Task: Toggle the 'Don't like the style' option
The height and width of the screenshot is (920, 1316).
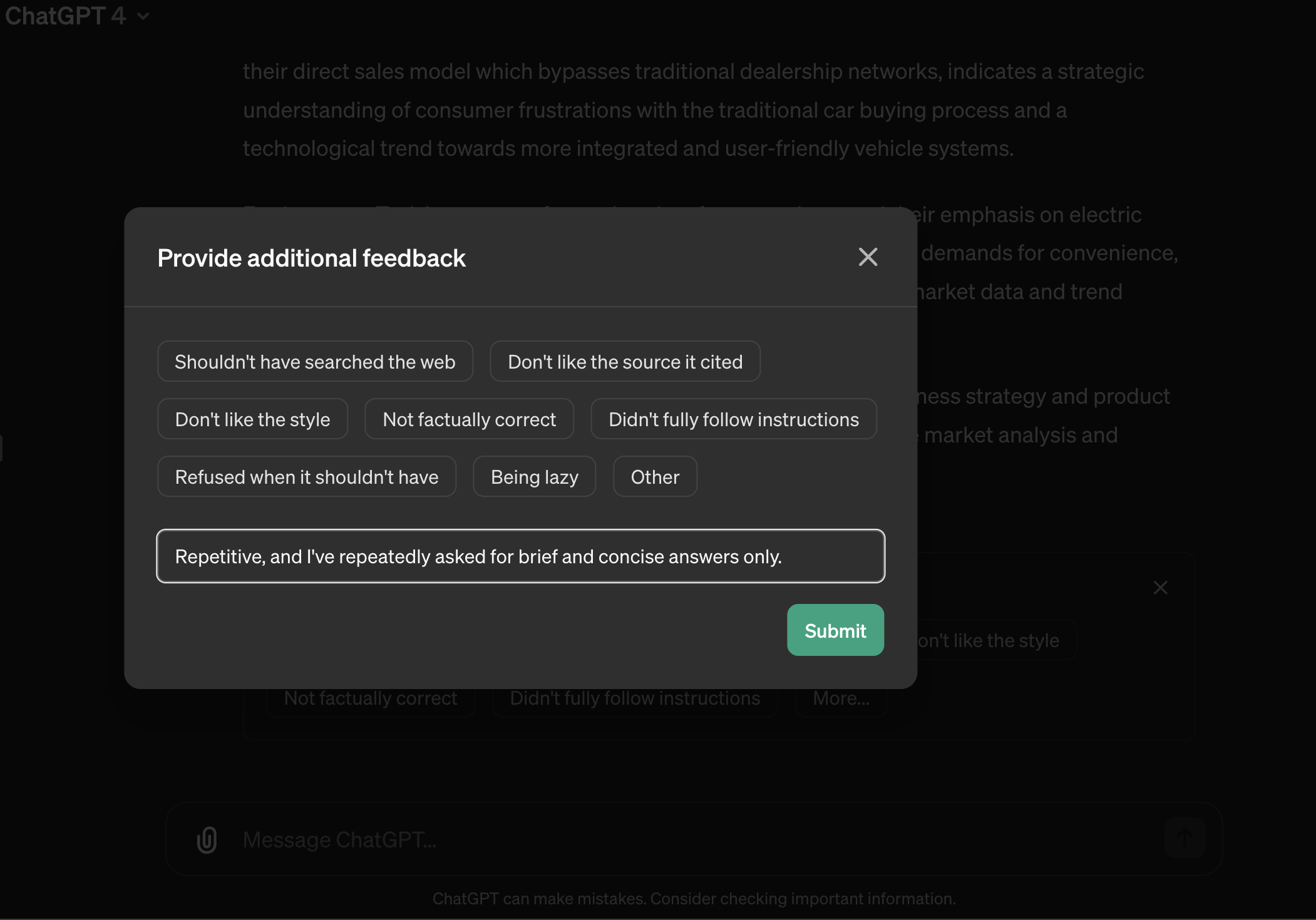Action: (252, 419)
